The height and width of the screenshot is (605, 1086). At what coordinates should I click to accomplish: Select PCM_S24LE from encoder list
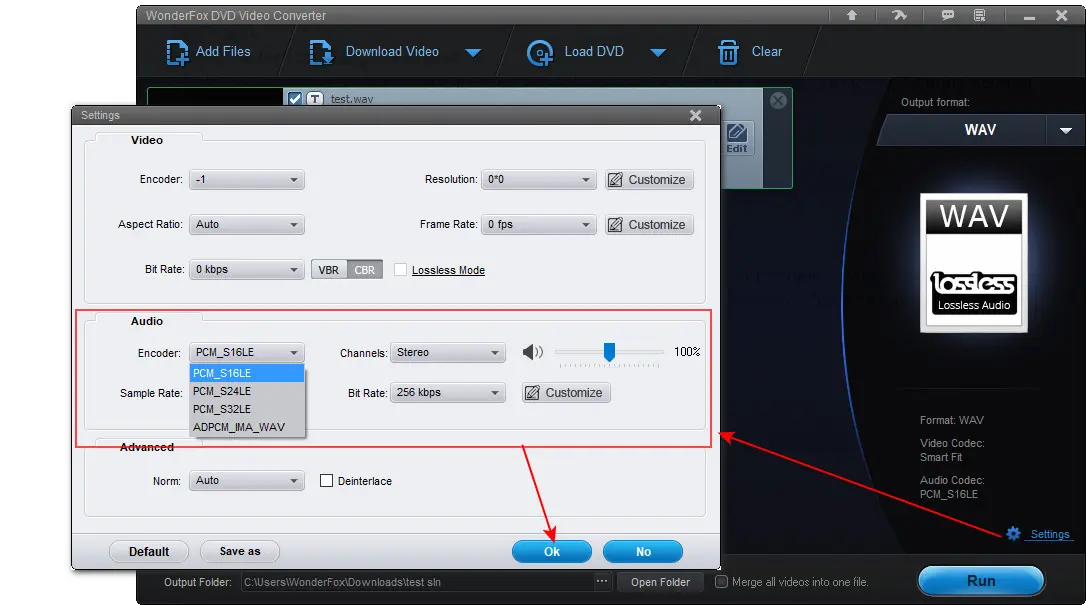pyautogui.click(x=247, y=391)
